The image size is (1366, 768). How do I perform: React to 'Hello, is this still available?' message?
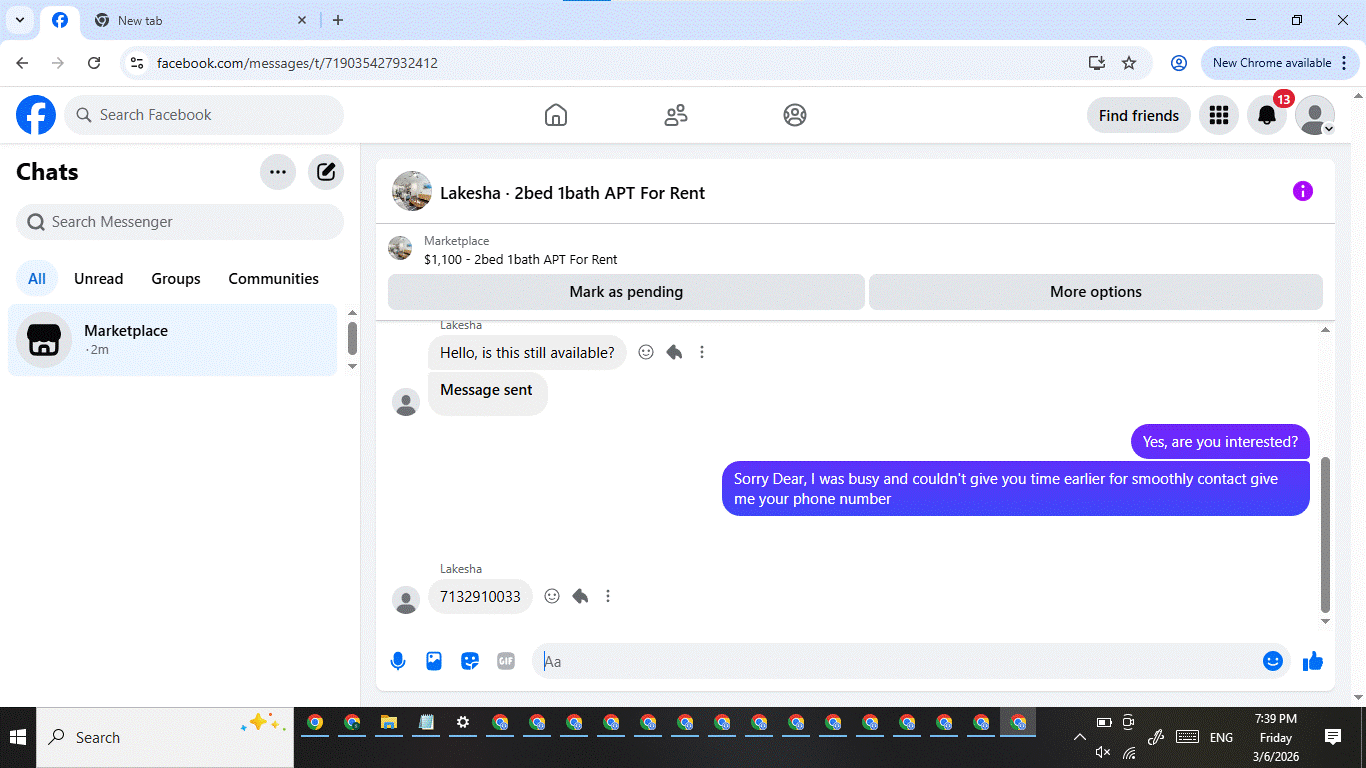pyautogui.click(x=646, y=352)
